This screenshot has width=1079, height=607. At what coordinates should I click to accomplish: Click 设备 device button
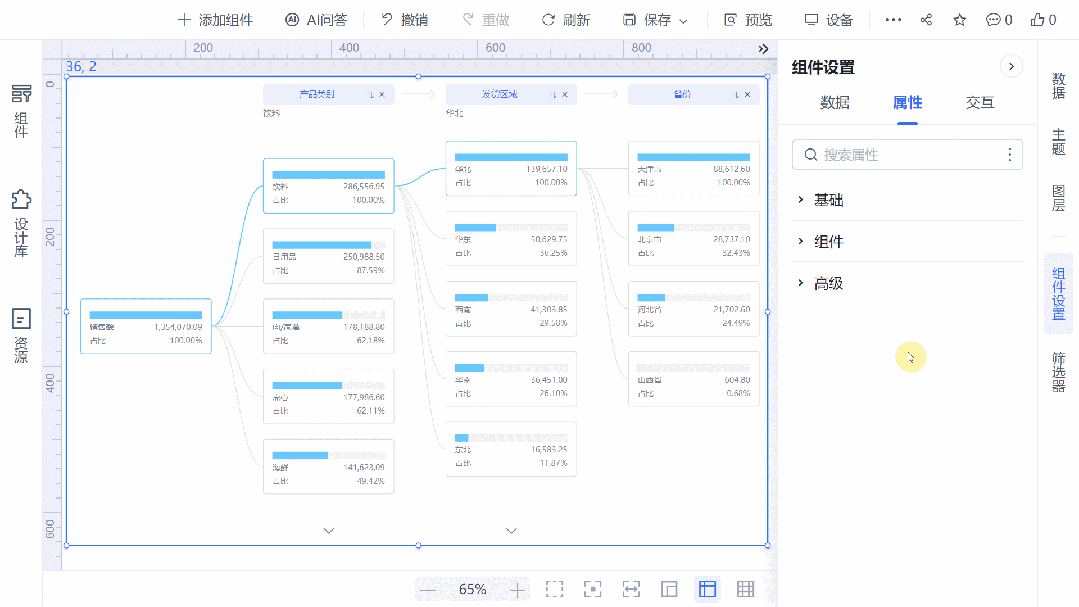pos(829,20)
